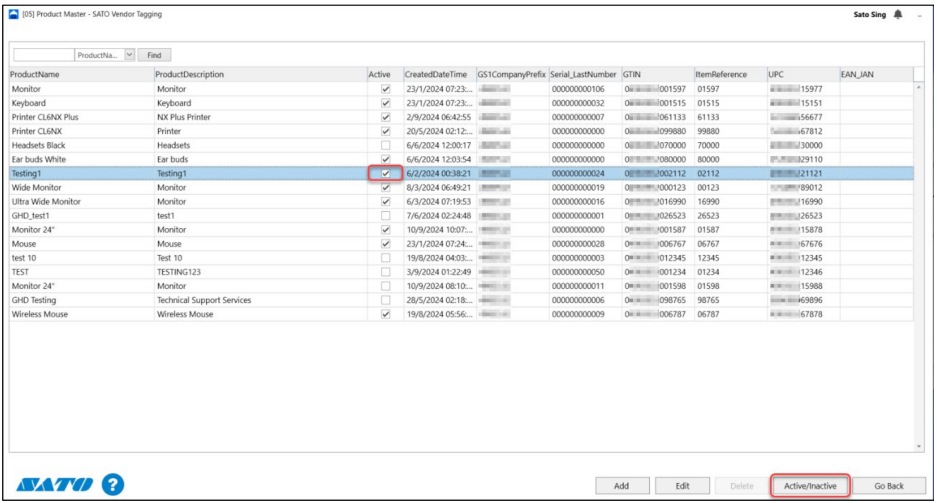Click the Add button
This screenshot has width=937, height=503.
point(620,486)
